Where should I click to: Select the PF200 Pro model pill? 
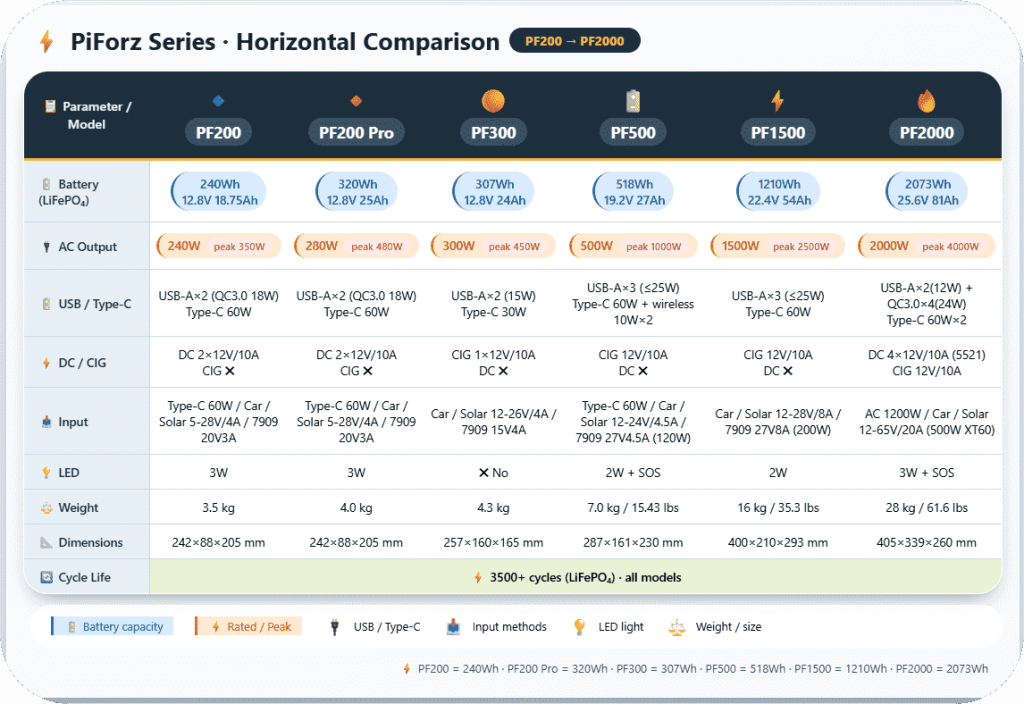point(356,132)
